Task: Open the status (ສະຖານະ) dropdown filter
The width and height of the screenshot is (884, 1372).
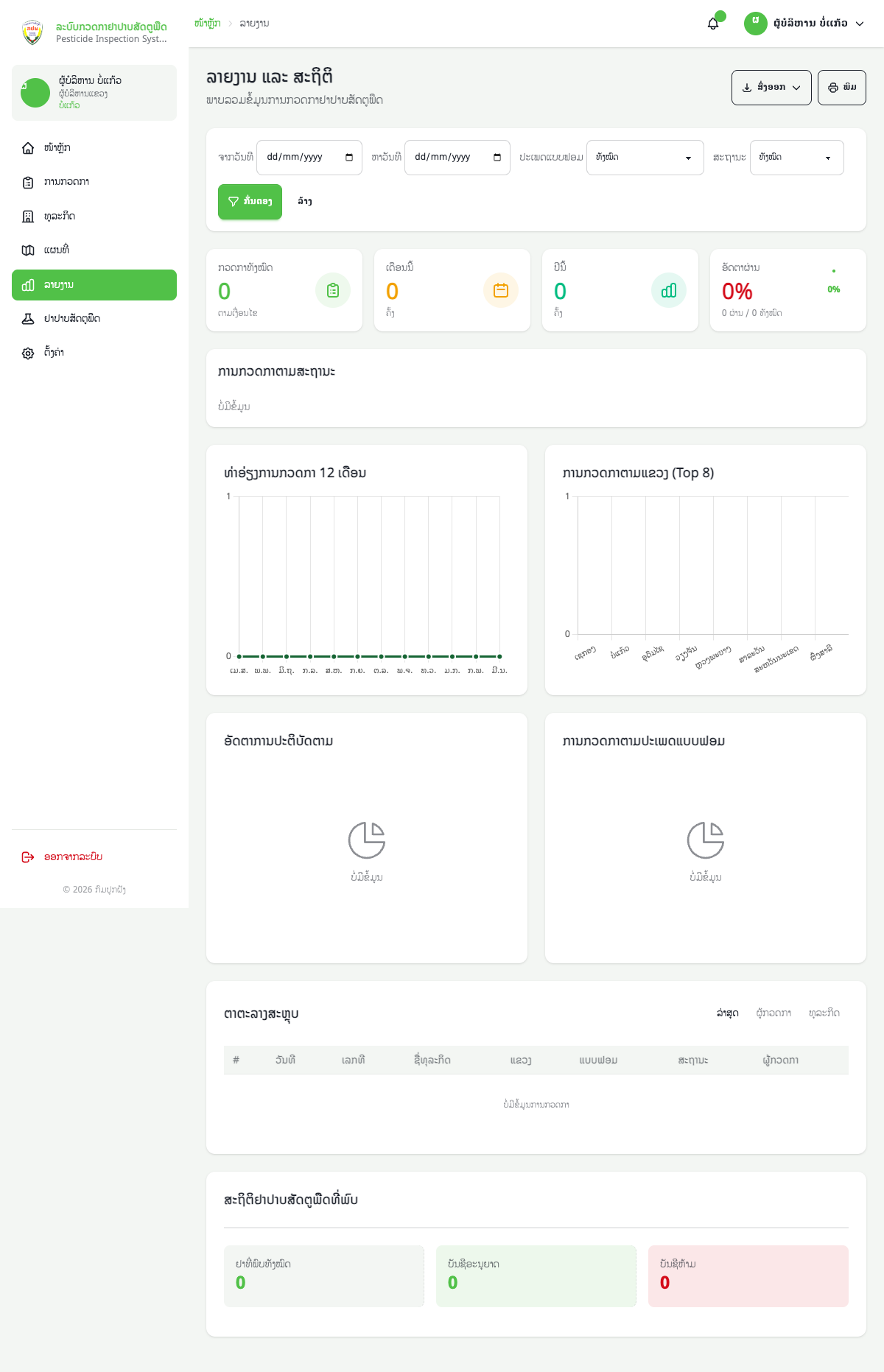Action: (796, 158)
